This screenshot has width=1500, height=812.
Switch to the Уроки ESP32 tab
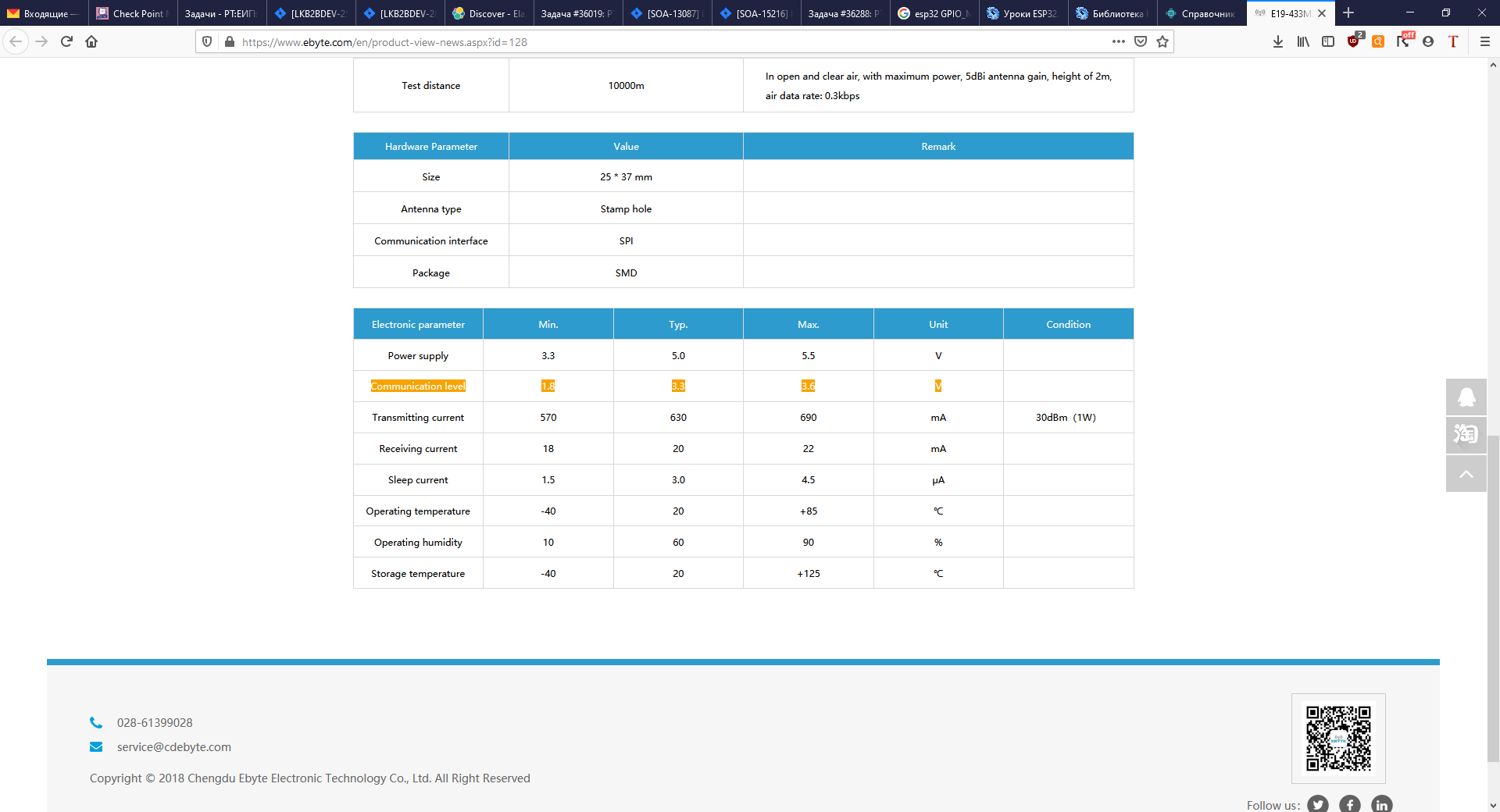coord(1023,13)
